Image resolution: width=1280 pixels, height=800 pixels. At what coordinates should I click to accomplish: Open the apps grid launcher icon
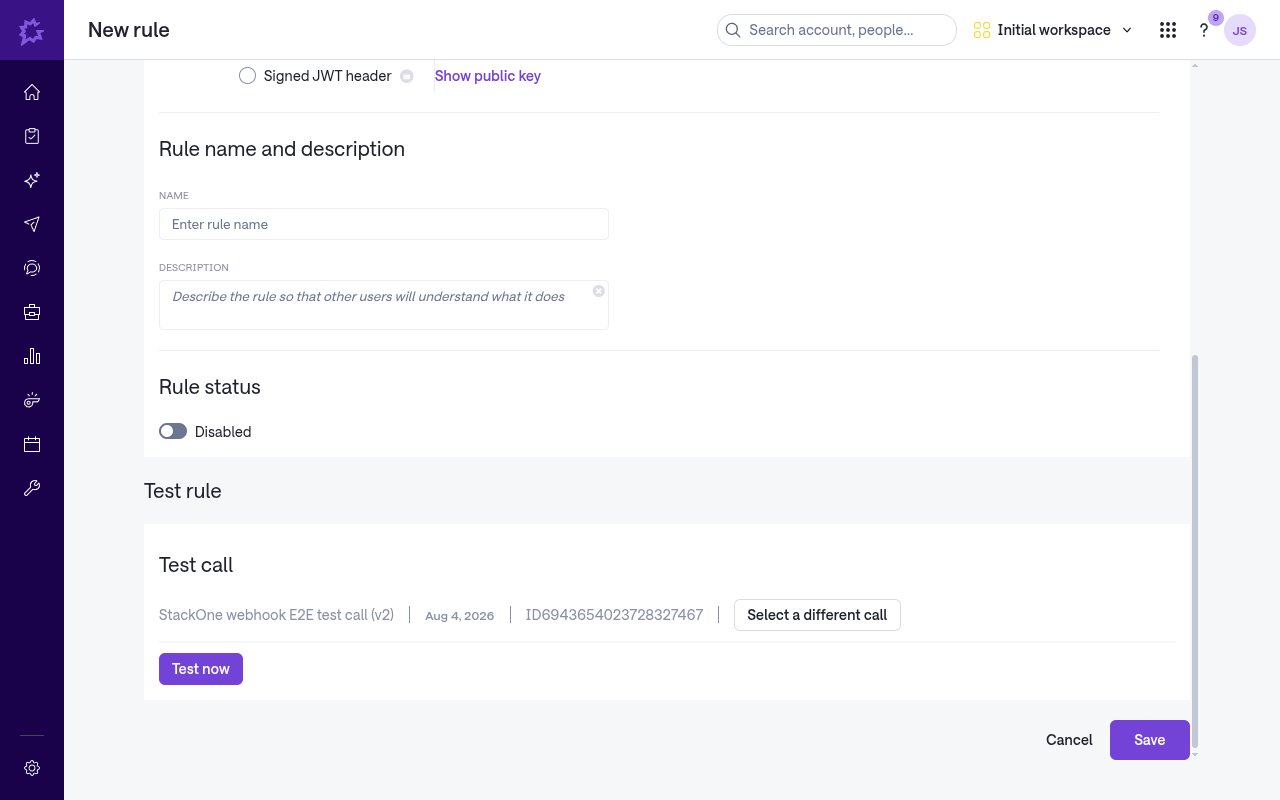pos(1167,30)
